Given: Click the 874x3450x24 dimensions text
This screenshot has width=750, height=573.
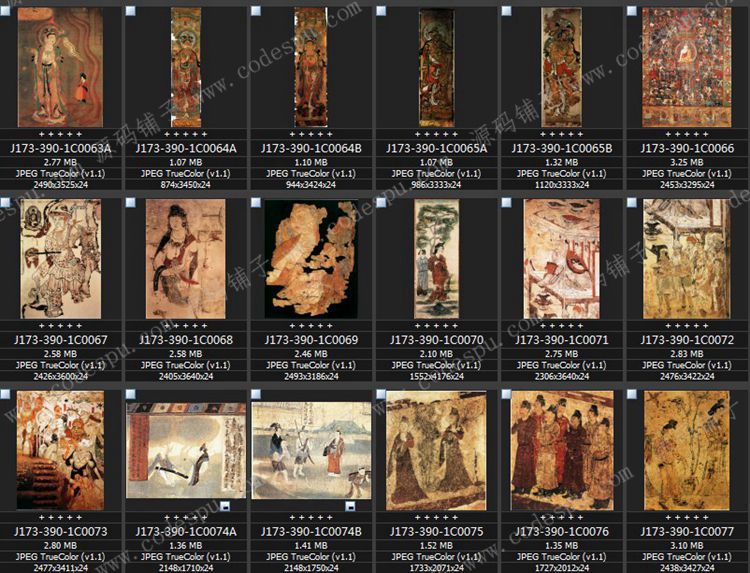Looking at the screenshot, I should pyautogui.click(x=186, y=185).
